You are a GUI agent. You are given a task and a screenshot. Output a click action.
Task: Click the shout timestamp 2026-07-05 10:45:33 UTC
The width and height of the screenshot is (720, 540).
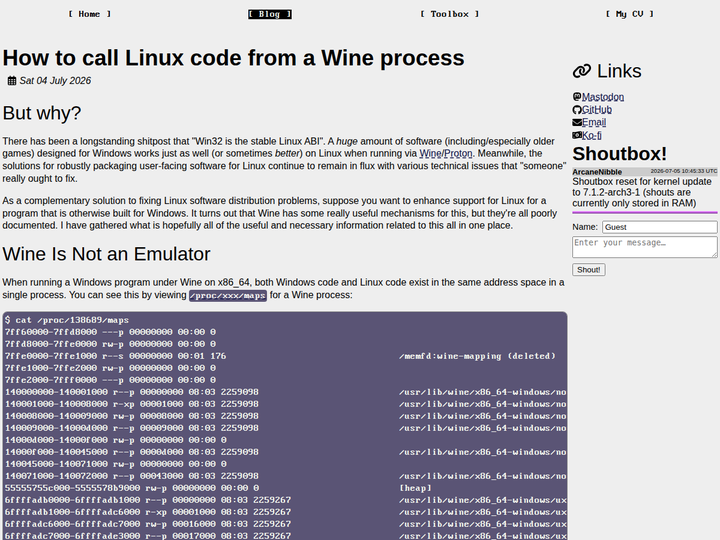683,171
